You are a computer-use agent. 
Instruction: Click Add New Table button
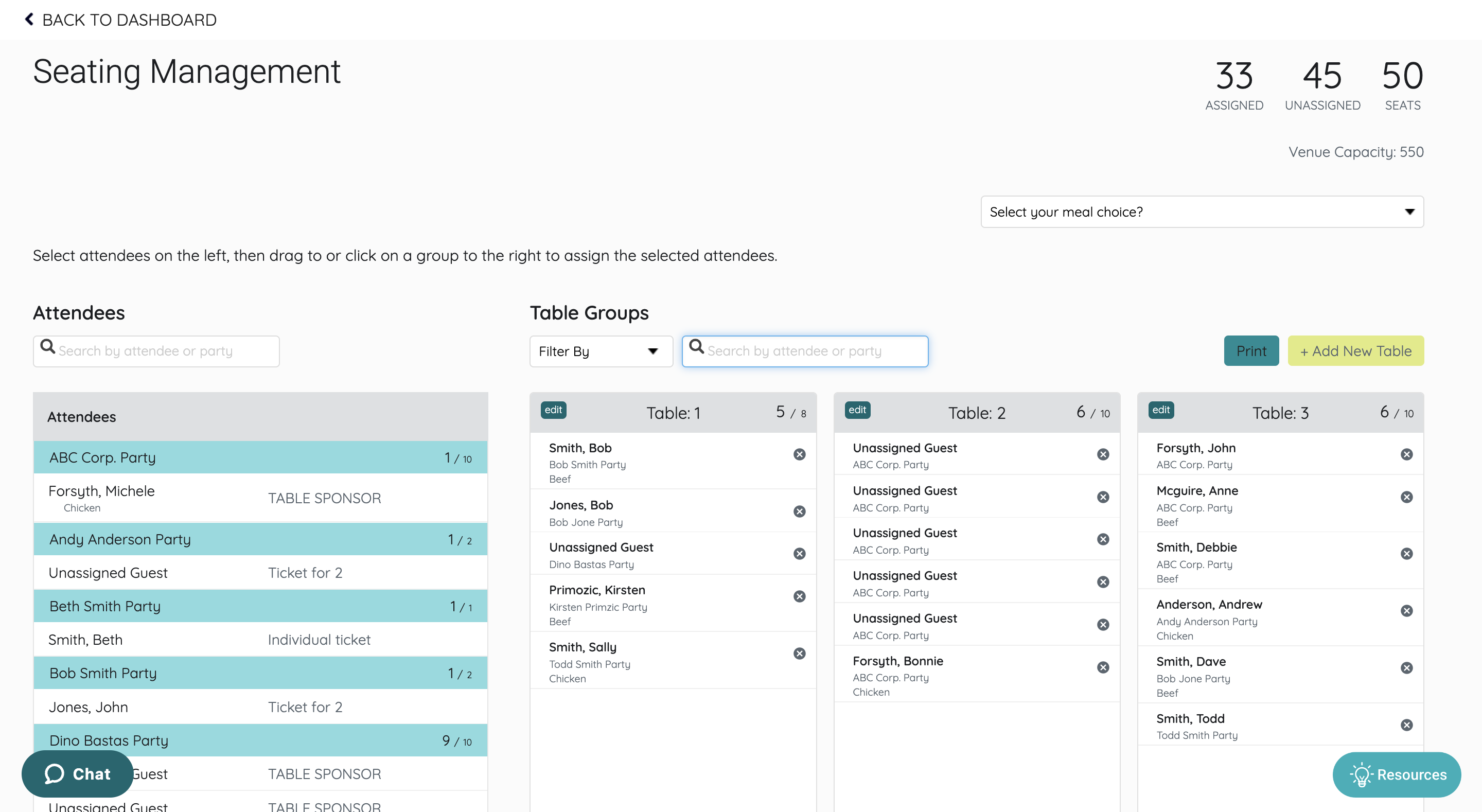click(1355, 351)
